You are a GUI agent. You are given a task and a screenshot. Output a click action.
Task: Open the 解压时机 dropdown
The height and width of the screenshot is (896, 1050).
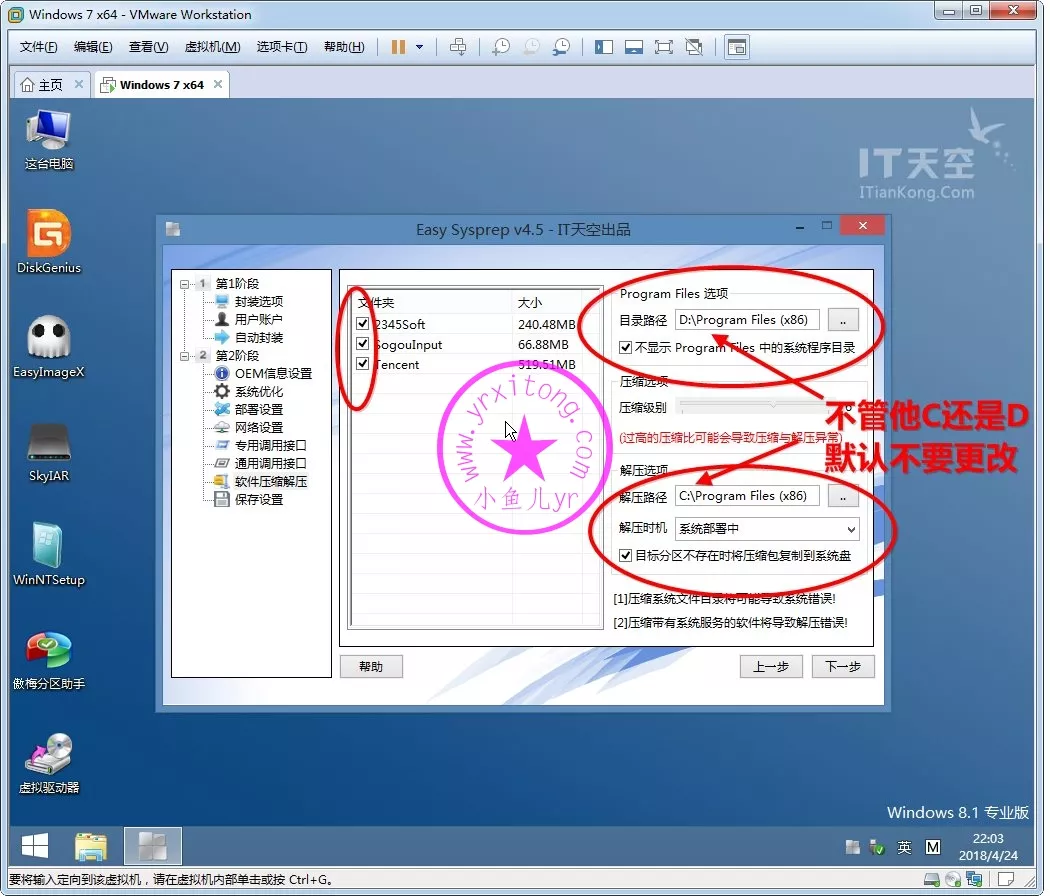pos(767,529)
